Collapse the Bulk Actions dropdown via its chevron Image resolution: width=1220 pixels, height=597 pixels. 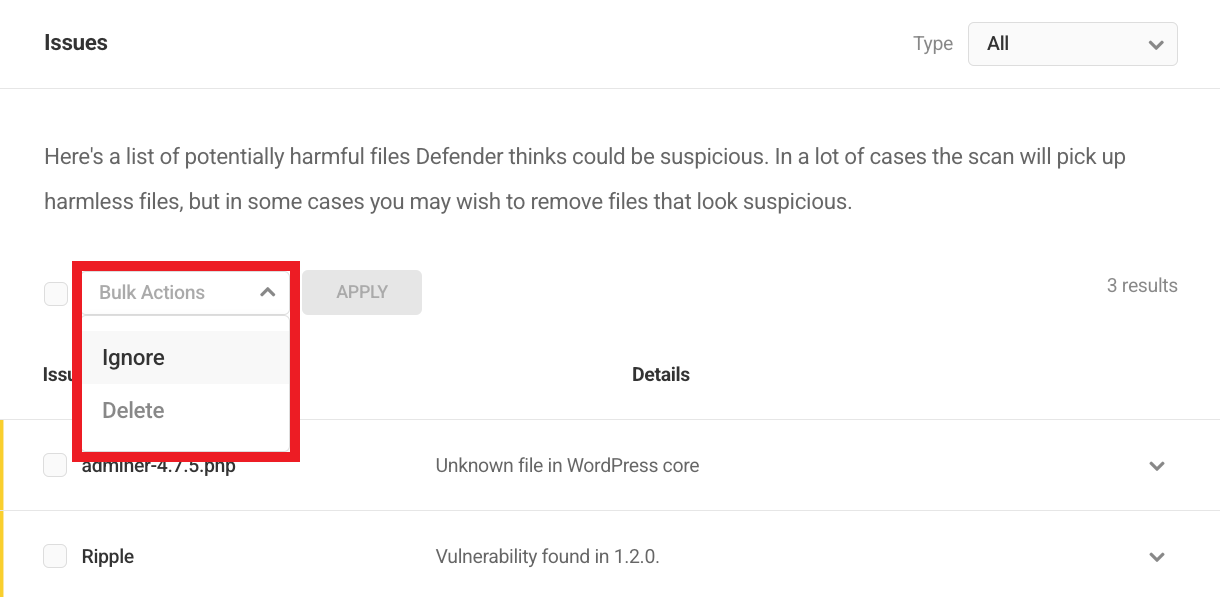267,292
